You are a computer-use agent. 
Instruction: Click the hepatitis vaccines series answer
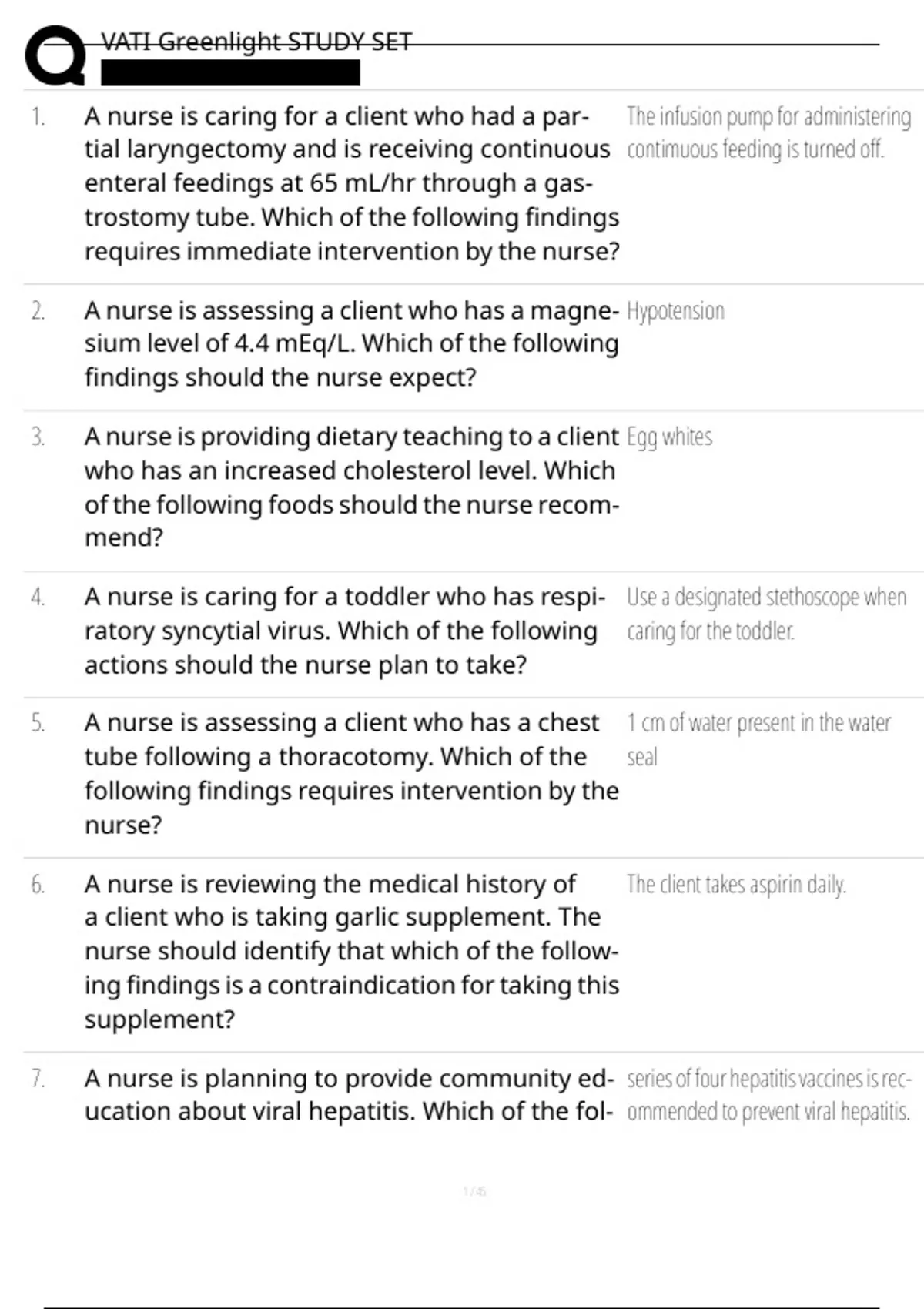click(x=768, y=1095)
